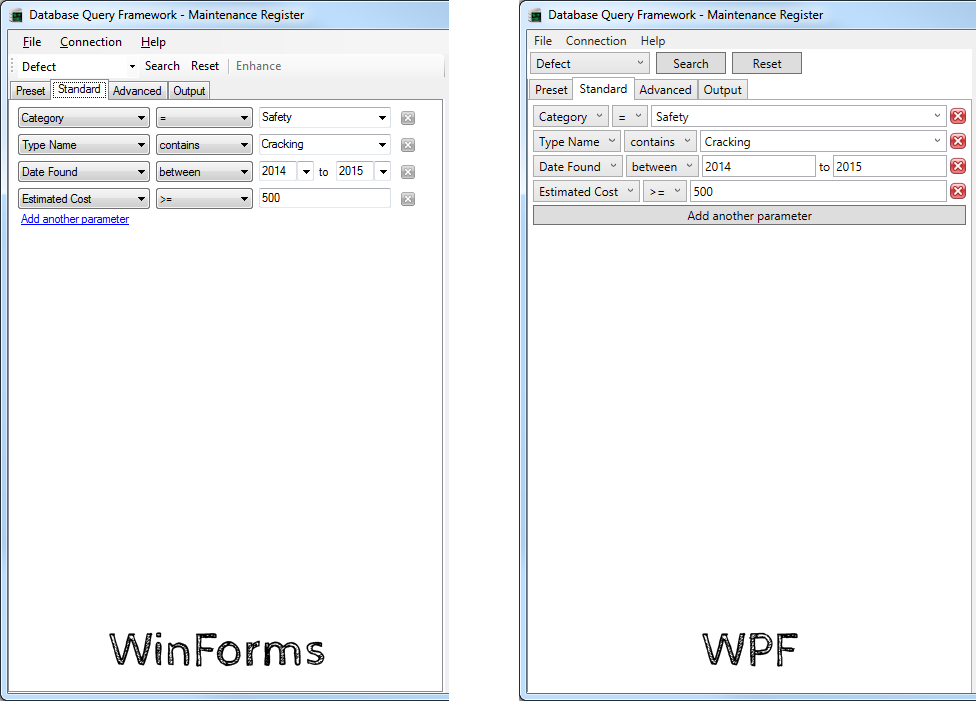Remove Category row in WinForms window
The width and height of the screenshot is (976, 701).
point(408,118)
